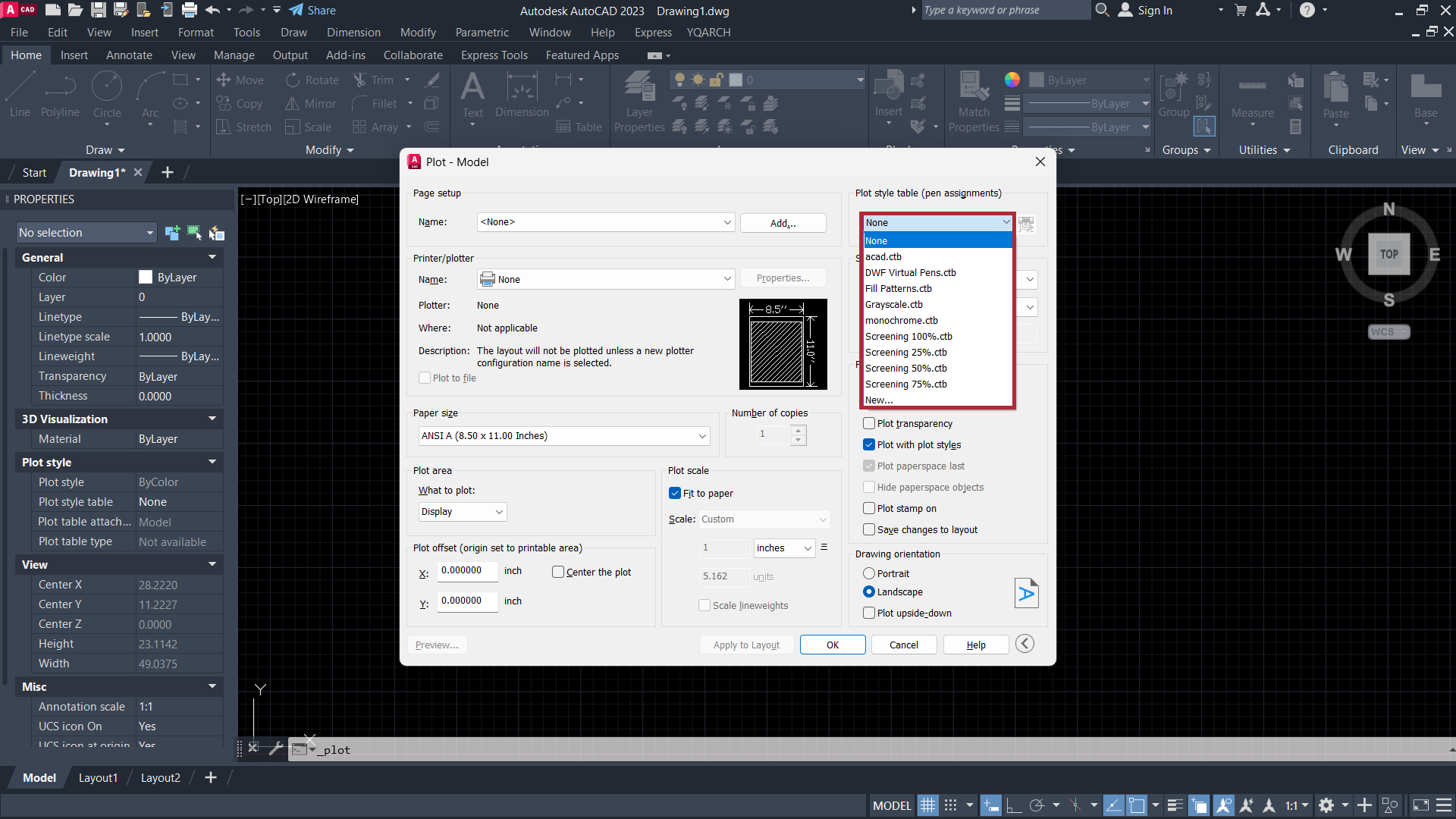1456x819 pixels.
Task: Select Portrait orientation radio button
Action: [x=869, y=573]
